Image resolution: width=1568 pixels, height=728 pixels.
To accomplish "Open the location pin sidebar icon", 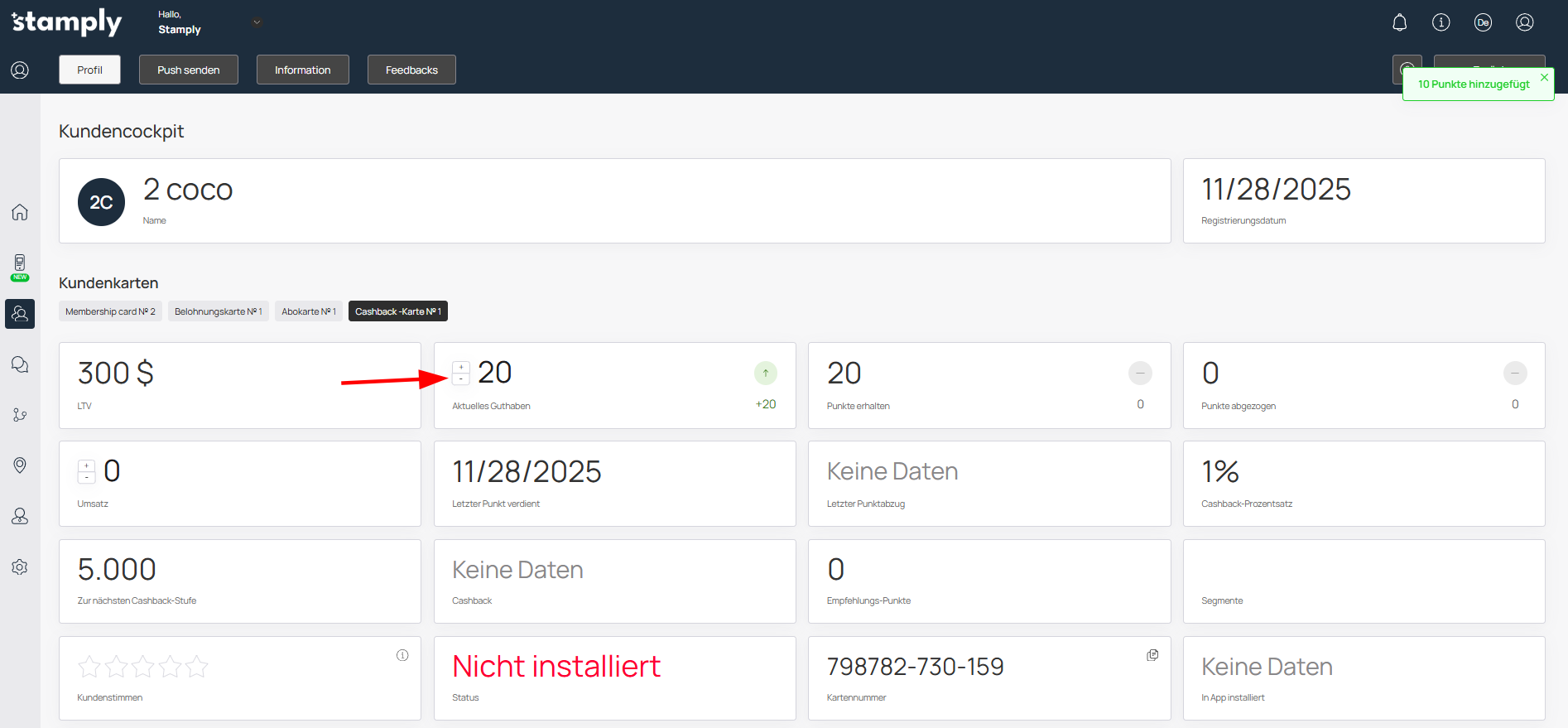I will tap(20, 465).
